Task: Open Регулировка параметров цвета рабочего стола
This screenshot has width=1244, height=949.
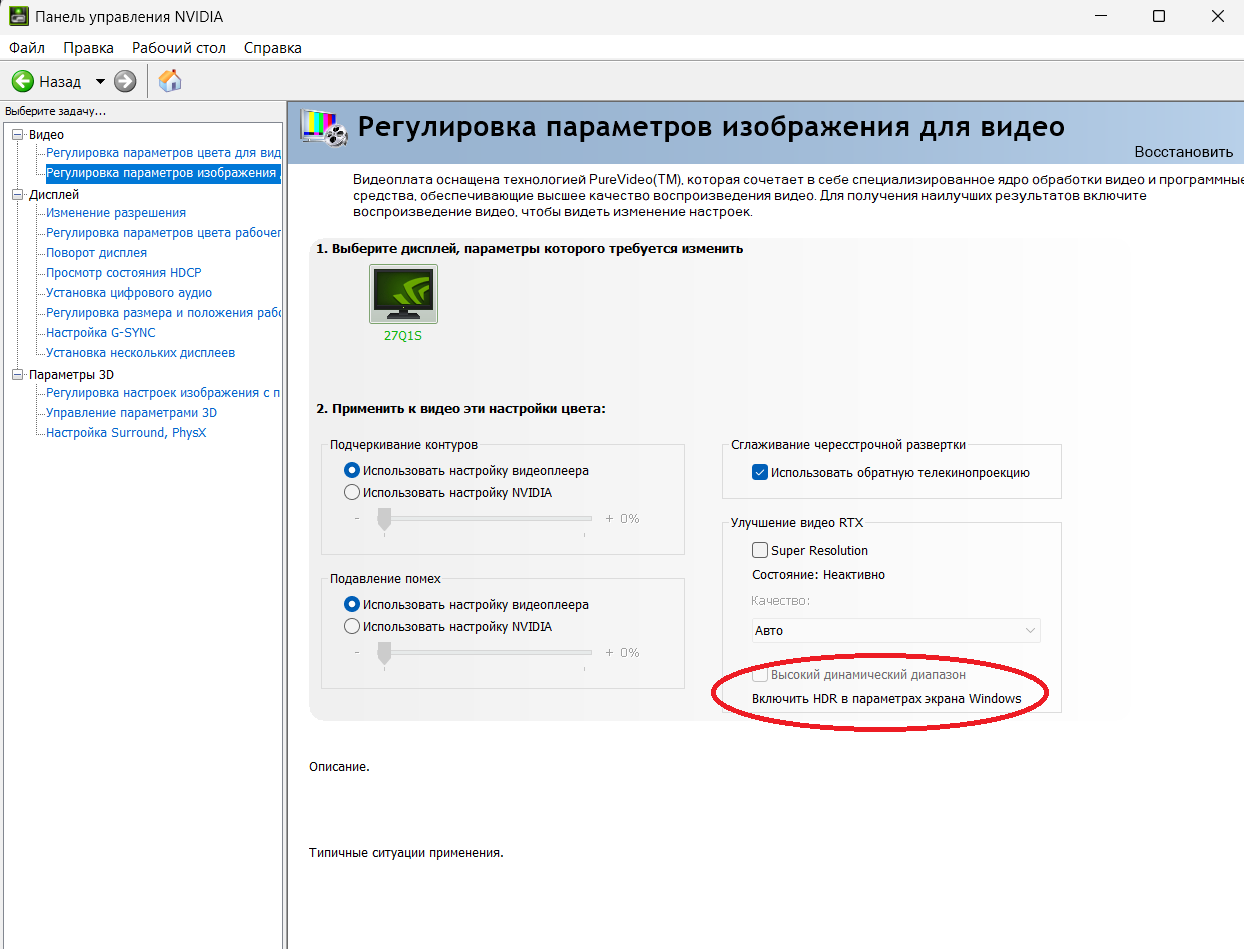Action: (164, 233)
